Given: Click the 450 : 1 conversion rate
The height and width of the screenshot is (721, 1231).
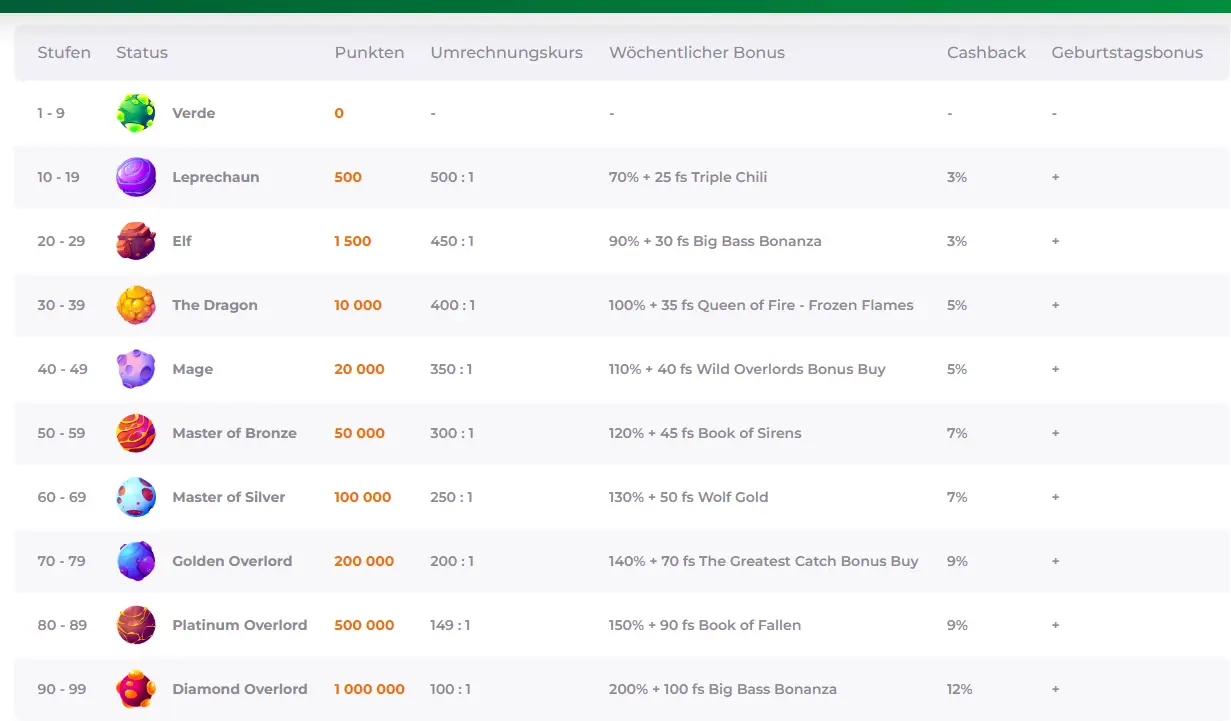Looking at the screenshot, I should tap(452, 241).
